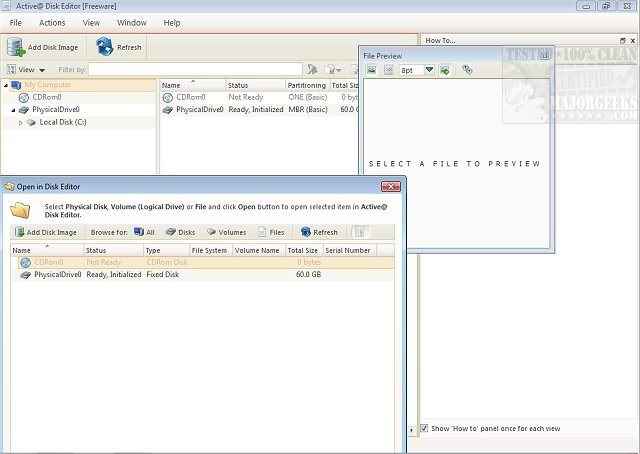
Task: Open the View dropdown in the left panel
Action: point(27,70)
